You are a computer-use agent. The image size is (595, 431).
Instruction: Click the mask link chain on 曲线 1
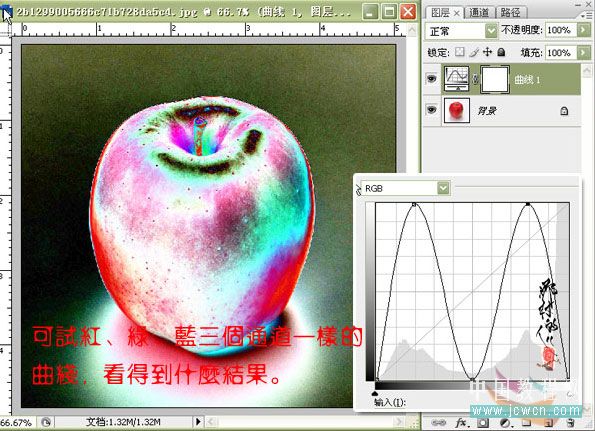(x=475, y=79)
